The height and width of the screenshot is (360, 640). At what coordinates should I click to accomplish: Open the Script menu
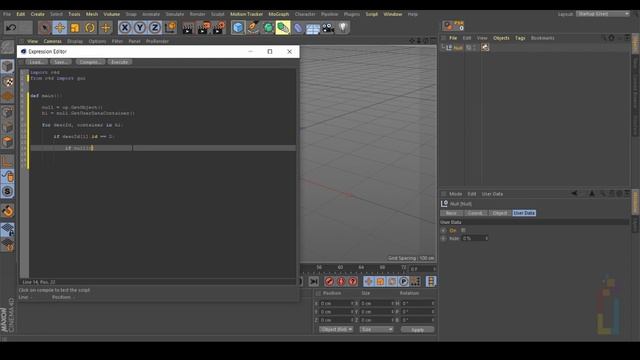coord(371,14)
